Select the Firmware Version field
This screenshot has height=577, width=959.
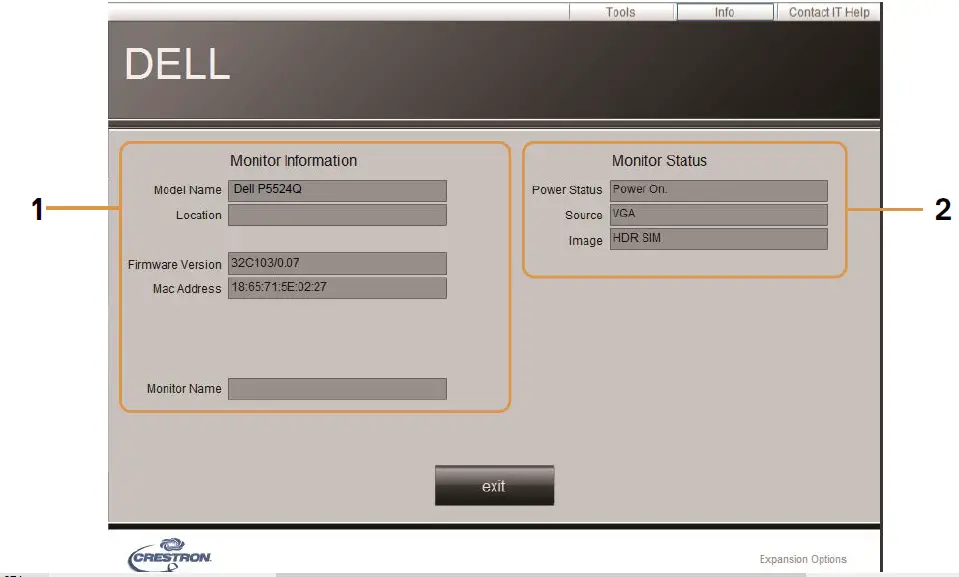(x=337, y=264)
